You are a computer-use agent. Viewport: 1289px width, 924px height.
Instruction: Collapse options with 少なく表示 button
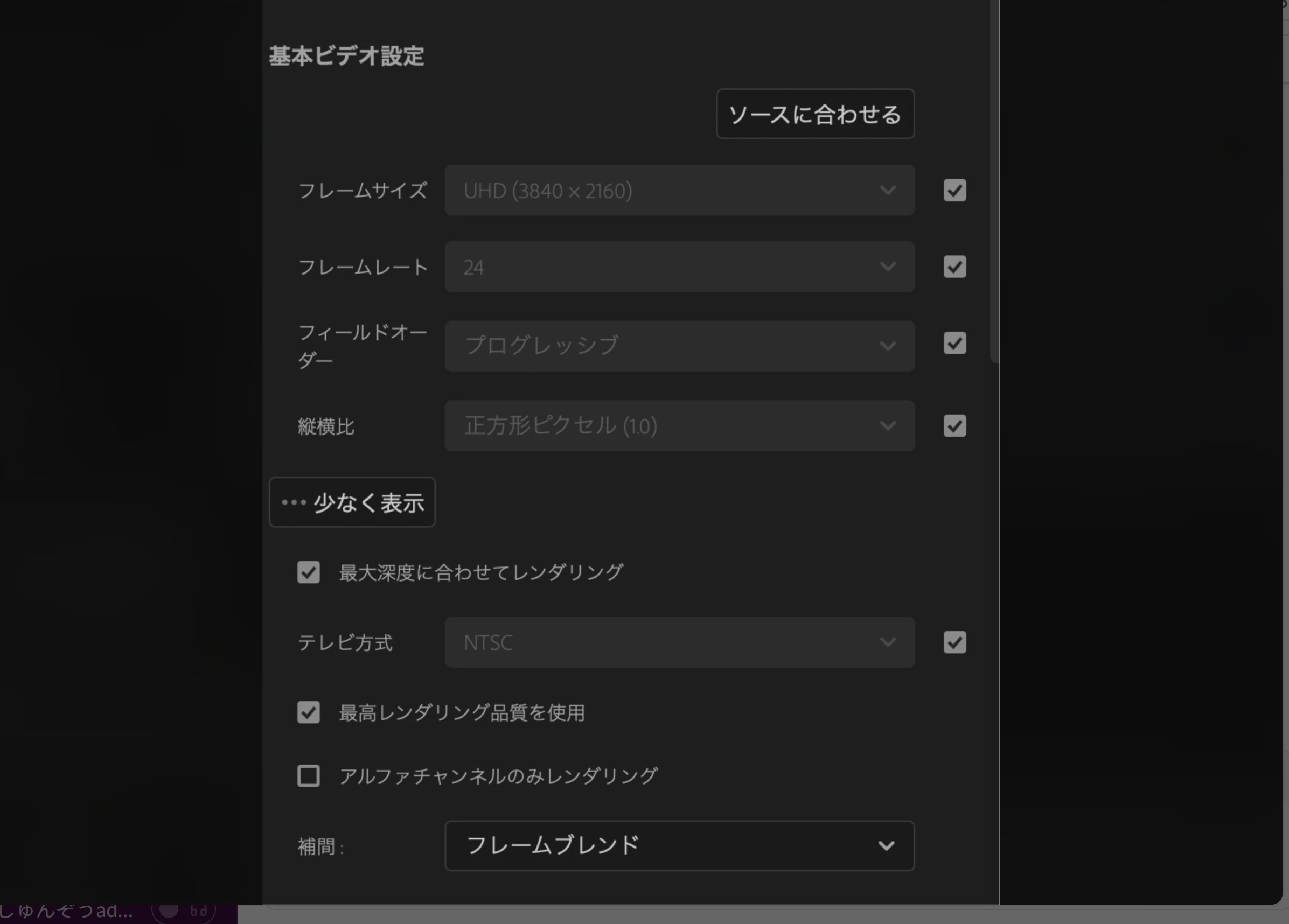click(x=352, y=502)
